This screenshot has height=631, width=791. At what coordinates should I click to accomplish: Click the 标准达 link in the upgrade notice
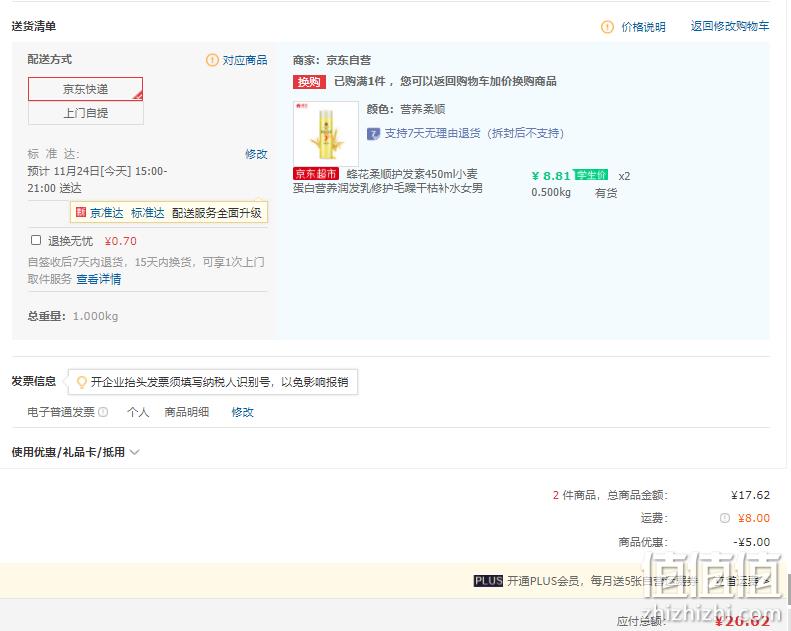pyautogui.click(x=147, y=213)
